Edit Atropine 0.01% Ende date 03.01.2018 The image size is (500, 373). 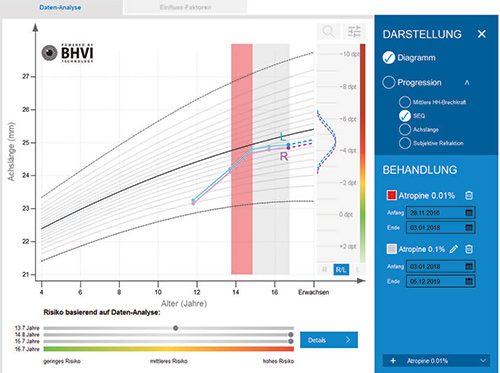441,228
